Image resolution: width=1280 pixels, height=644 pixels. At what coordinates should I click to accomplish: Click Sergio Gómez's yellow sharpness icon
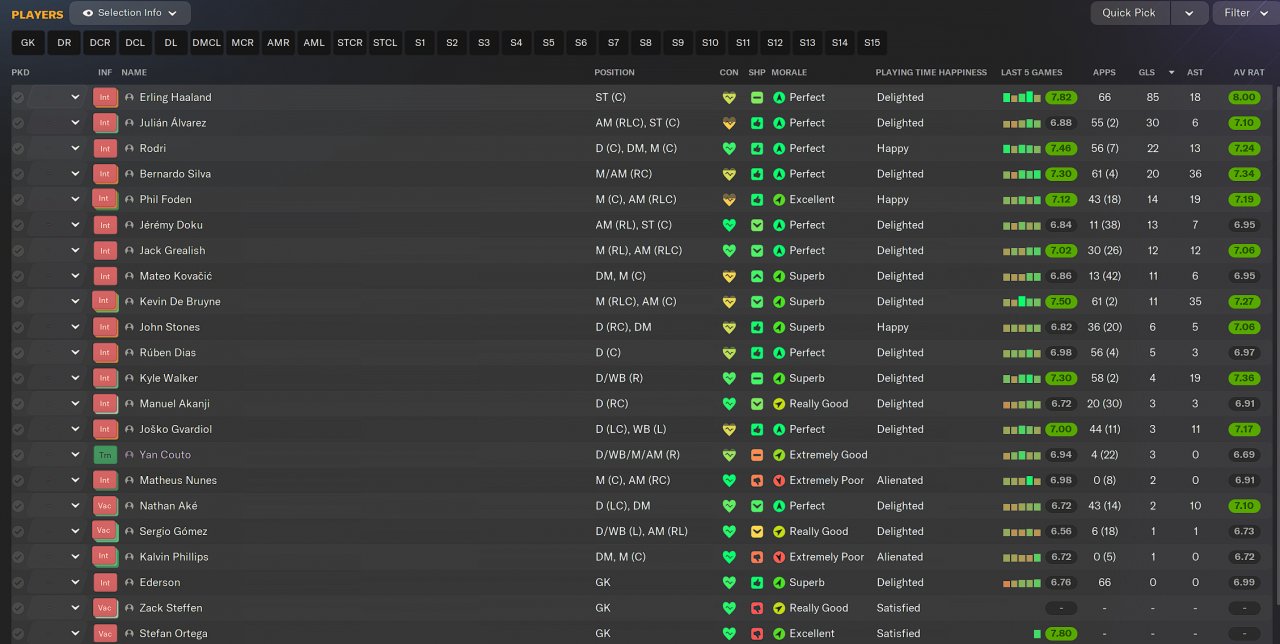point(757,532)
